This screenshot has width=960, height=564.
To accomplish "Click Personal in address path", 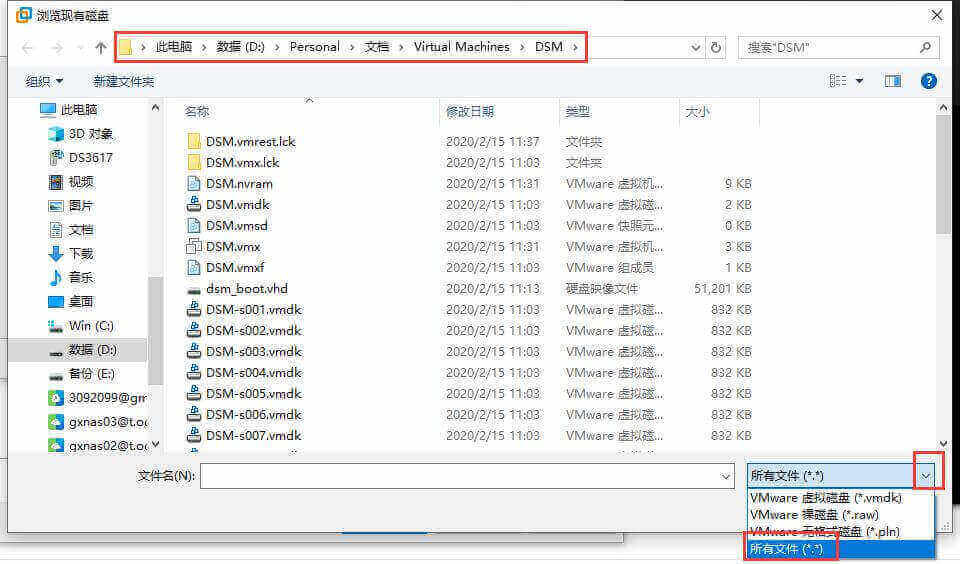I will click(x=314, y=47).
